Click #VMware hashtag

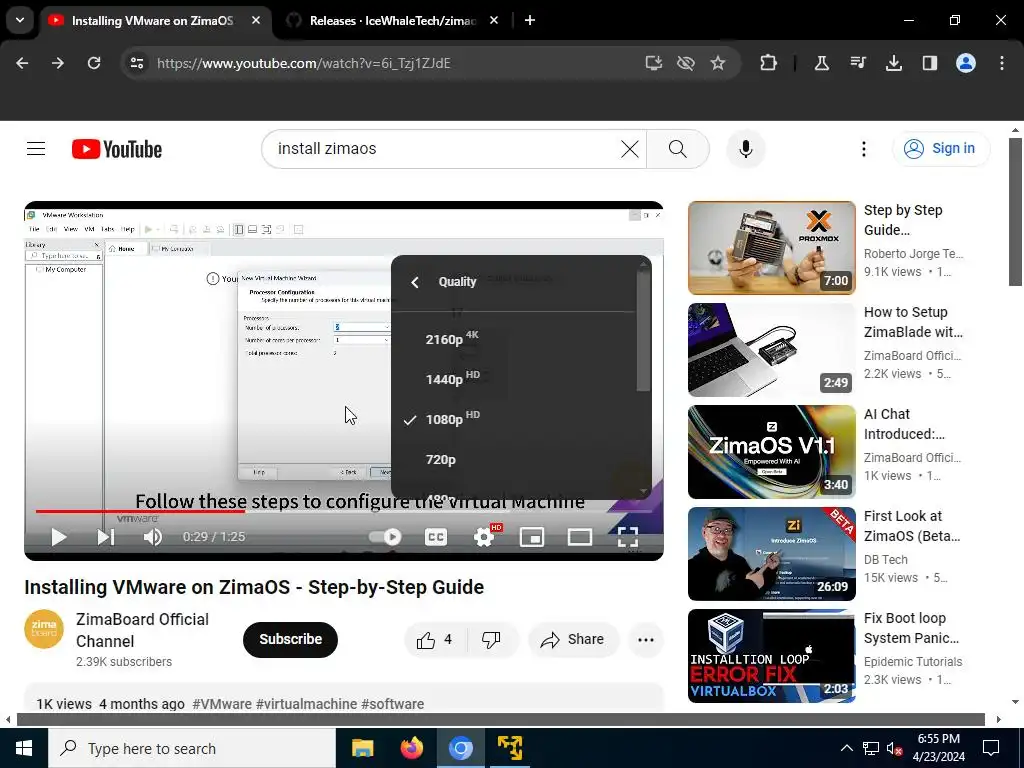coord(222,704)
